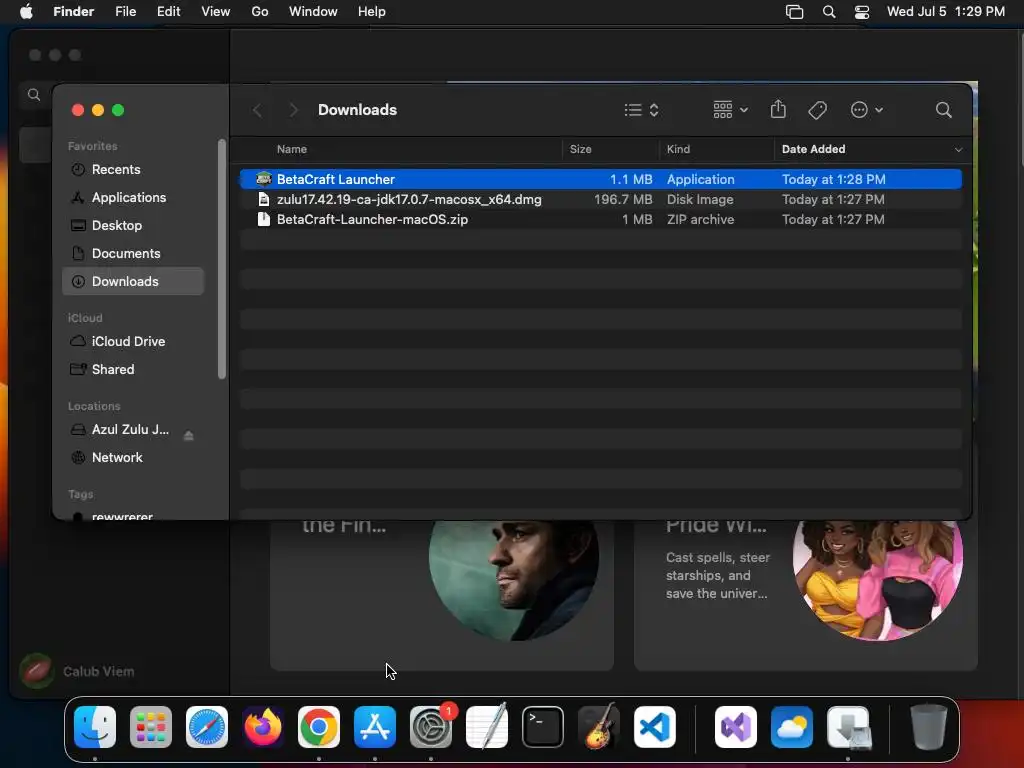Open the More actions ellipsis dropdown
Image resolution: width=1024 pixels, height=768 pixels.
point(867,110)
